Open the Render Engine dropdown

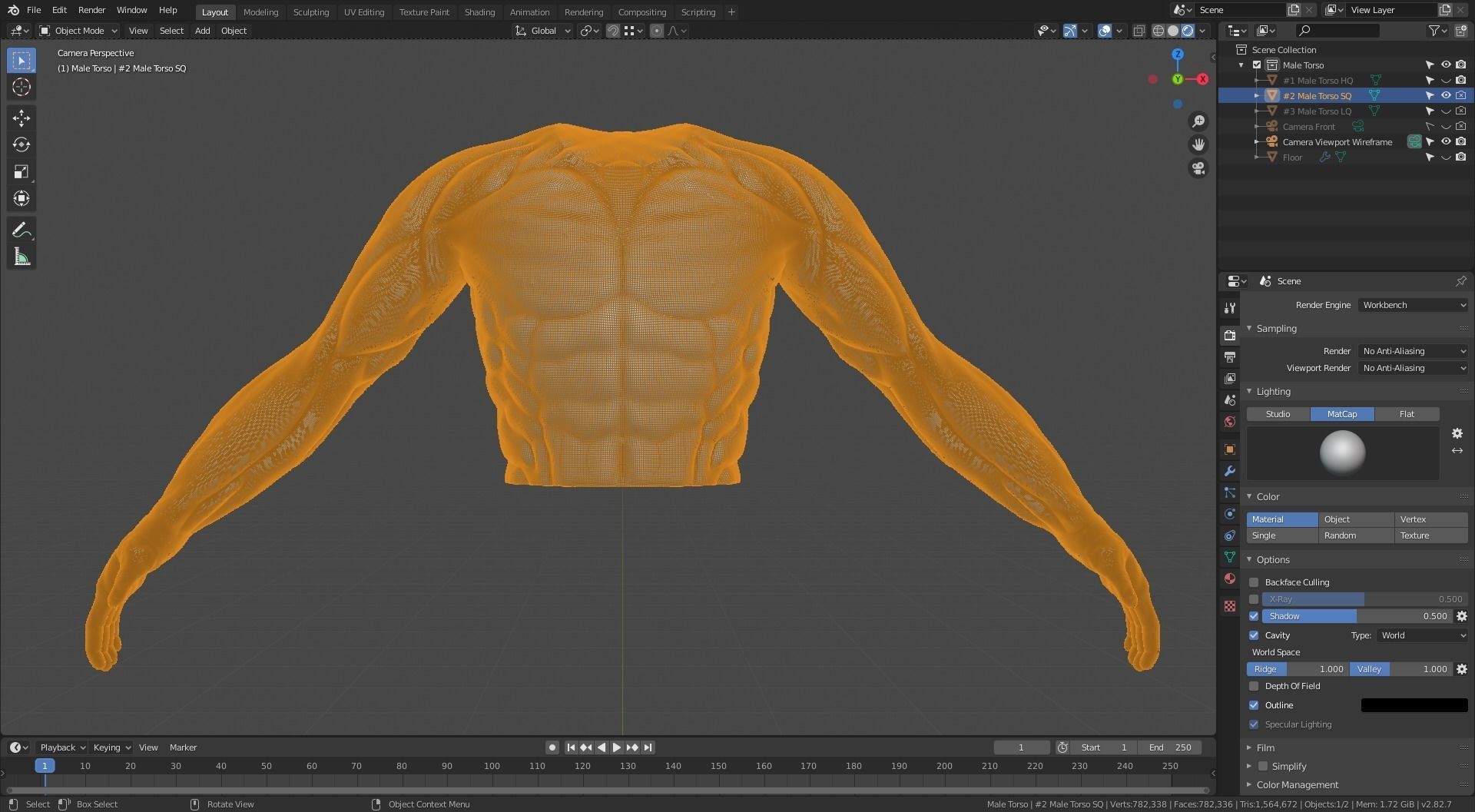1414,305
